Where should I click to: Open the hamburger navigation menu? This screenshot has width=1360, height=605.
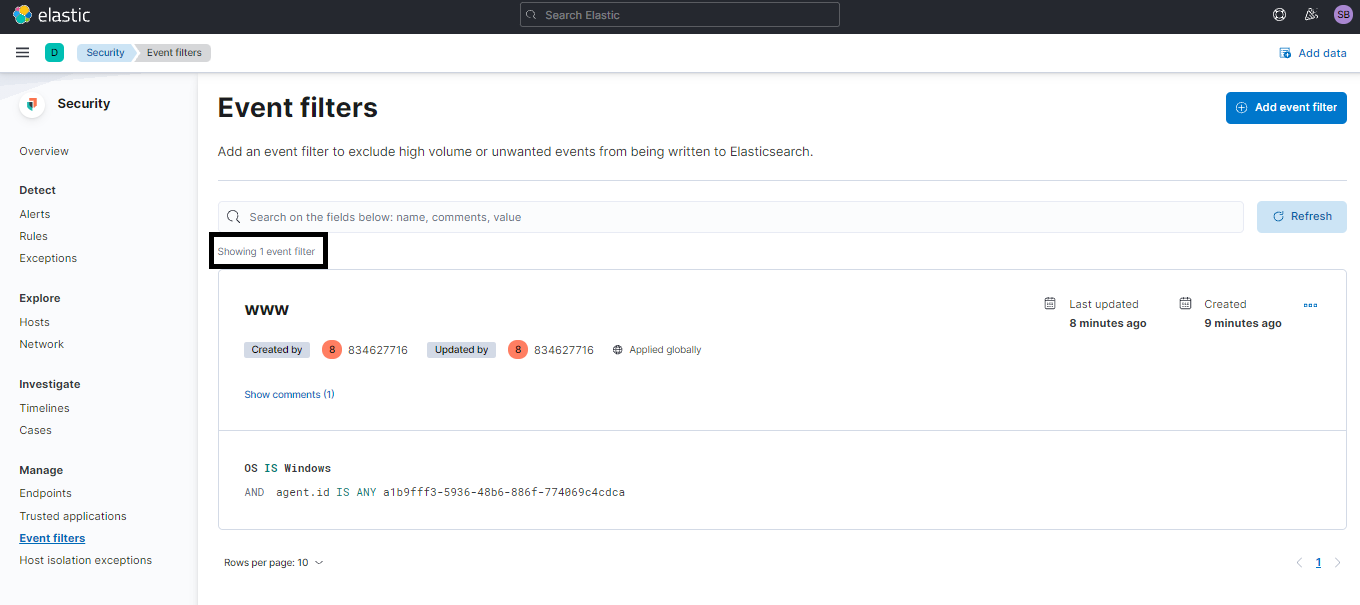click(x=22, y=52)
